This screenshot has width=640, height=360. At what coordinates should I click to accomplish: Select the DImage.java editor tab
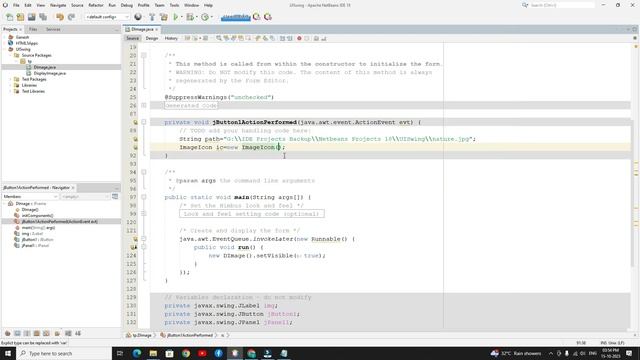(x=142, y=29)
